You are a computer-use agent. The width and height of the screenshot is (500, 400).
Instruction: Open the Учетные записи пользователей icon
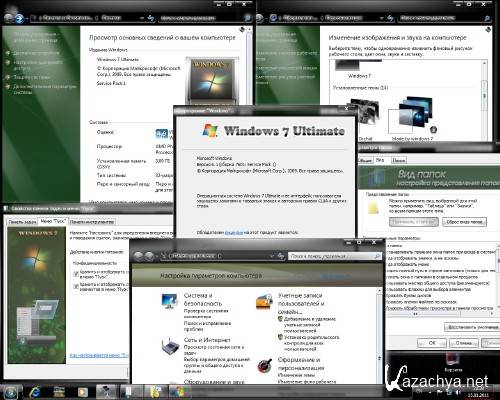[x=264, y=302]
